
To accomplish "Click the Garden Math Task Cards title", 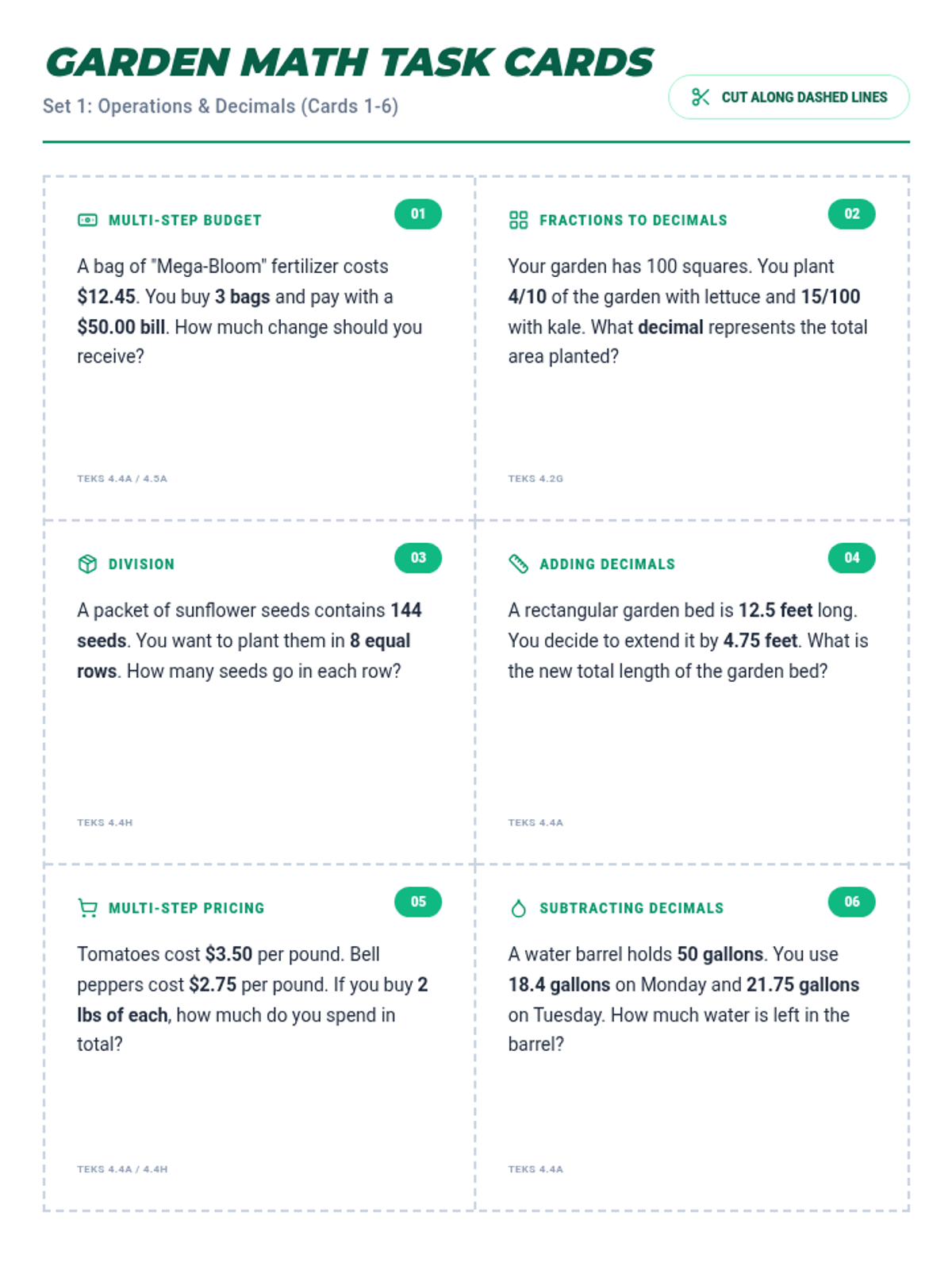I will [x=349, y=63].
